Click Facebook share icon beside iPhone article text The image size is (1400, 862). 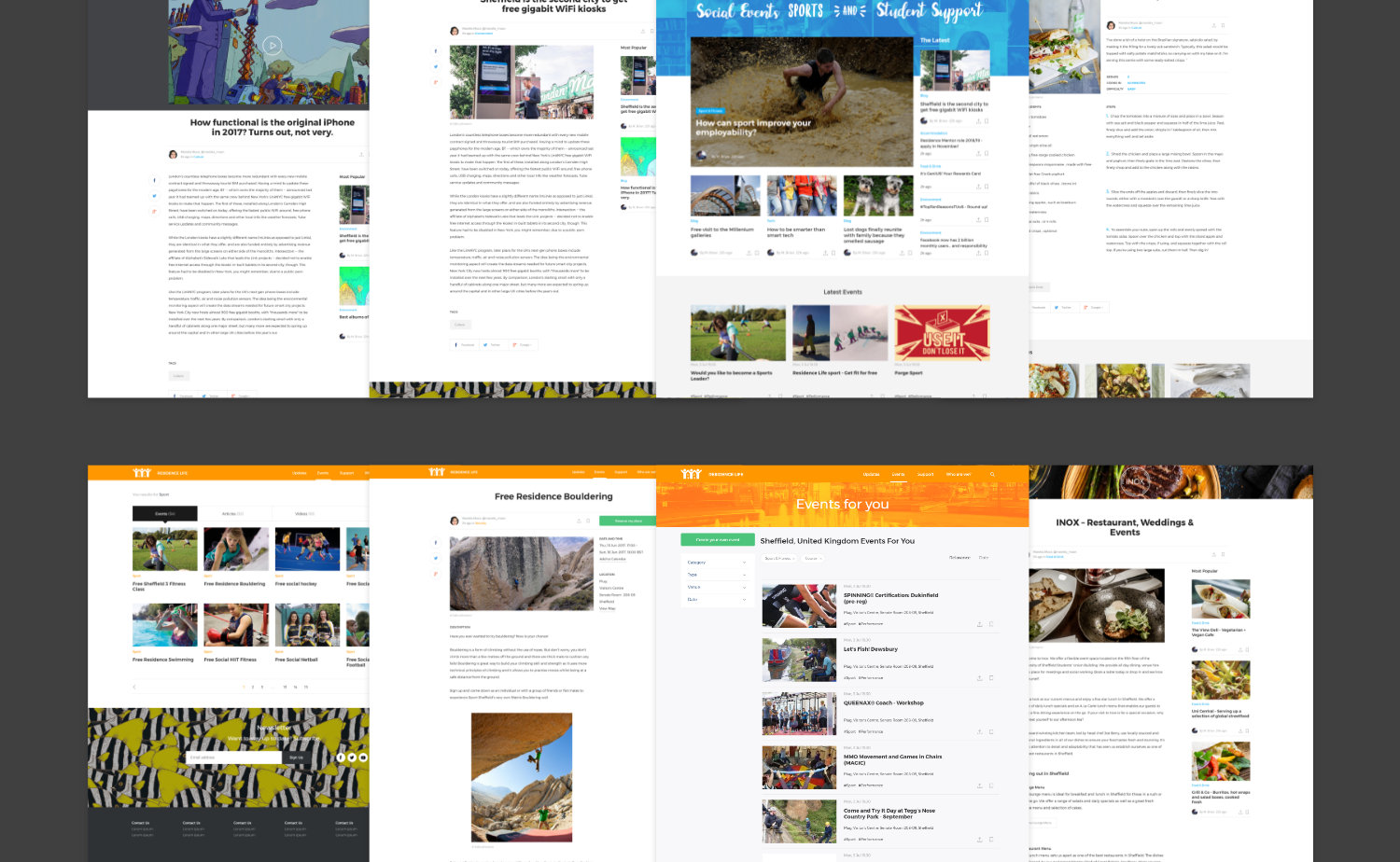coord(155,180)
